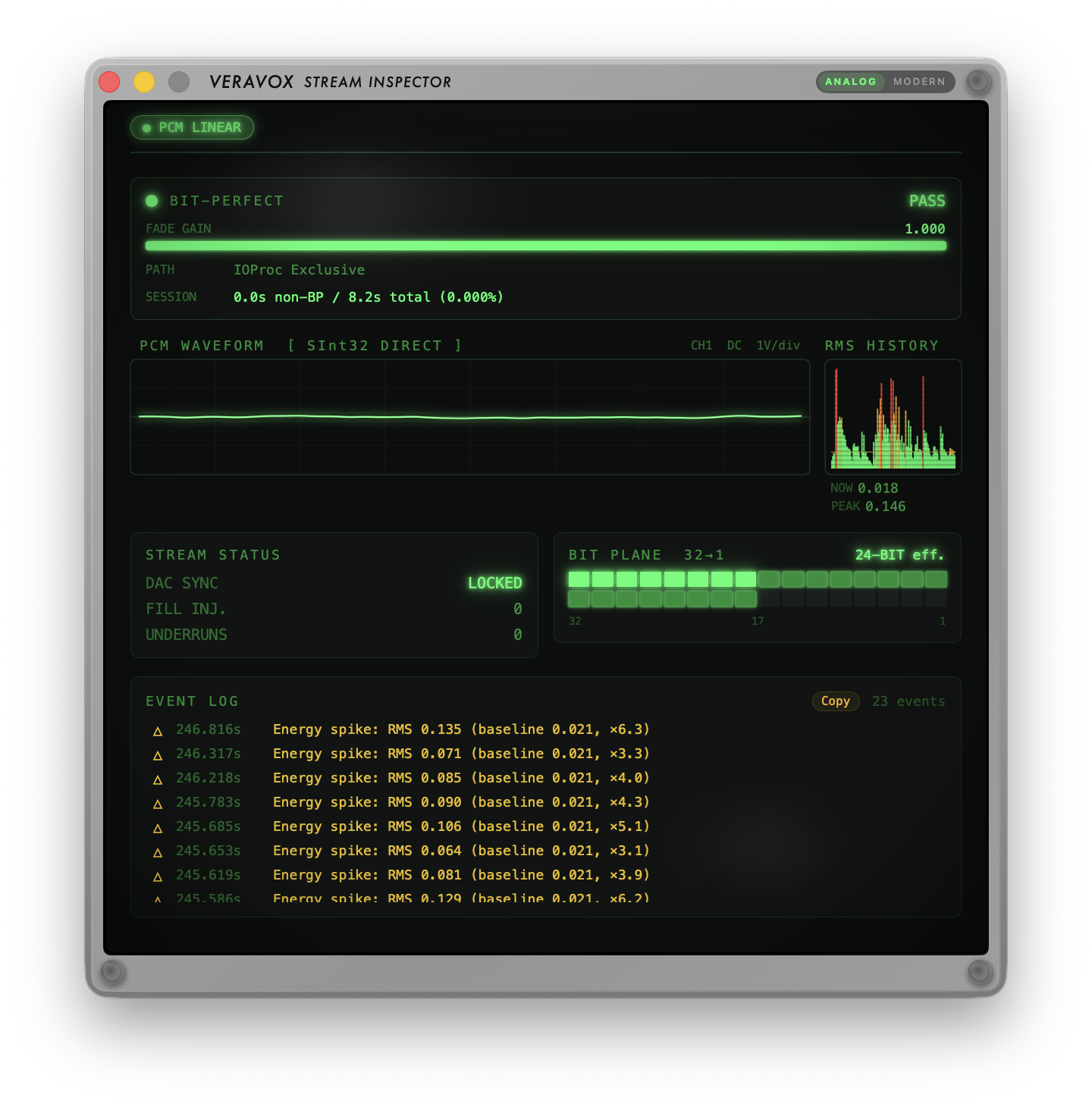Image resolution: width=1092 pixels, height=1110 pixels.
Task: Click the CH1 channel label
Action: (701, 346)
